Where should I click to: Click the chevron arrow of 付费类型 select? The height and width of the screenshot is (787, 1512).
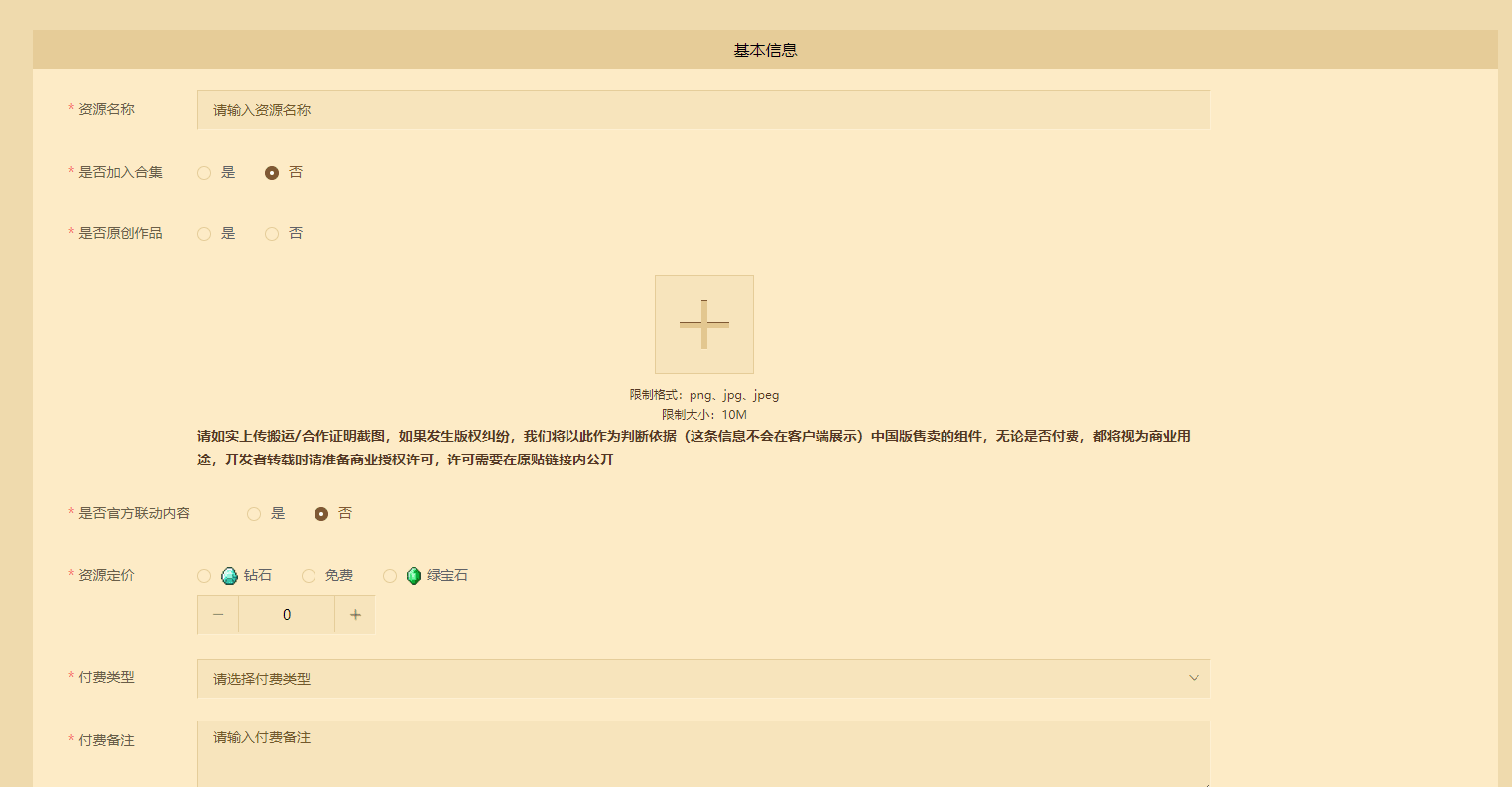tap(1194, 678)
